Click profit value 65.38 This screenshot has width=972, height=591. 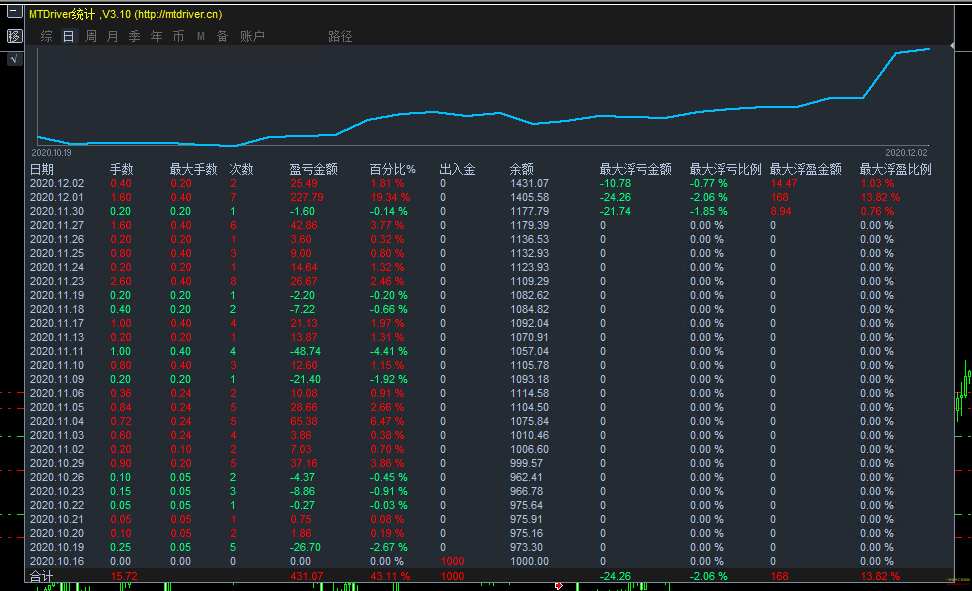(x=303, y=421)
